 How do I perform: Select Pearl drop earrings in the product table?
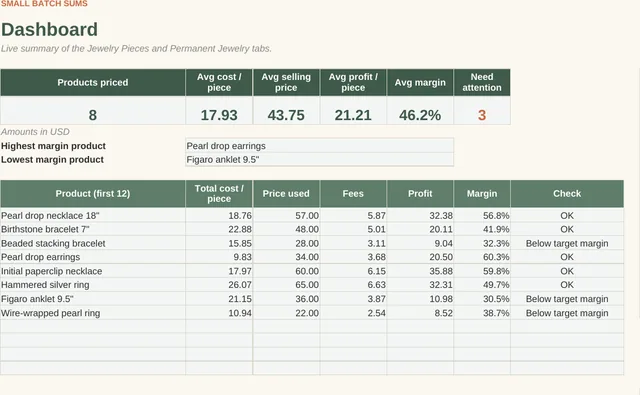click(x=40, y=257)
